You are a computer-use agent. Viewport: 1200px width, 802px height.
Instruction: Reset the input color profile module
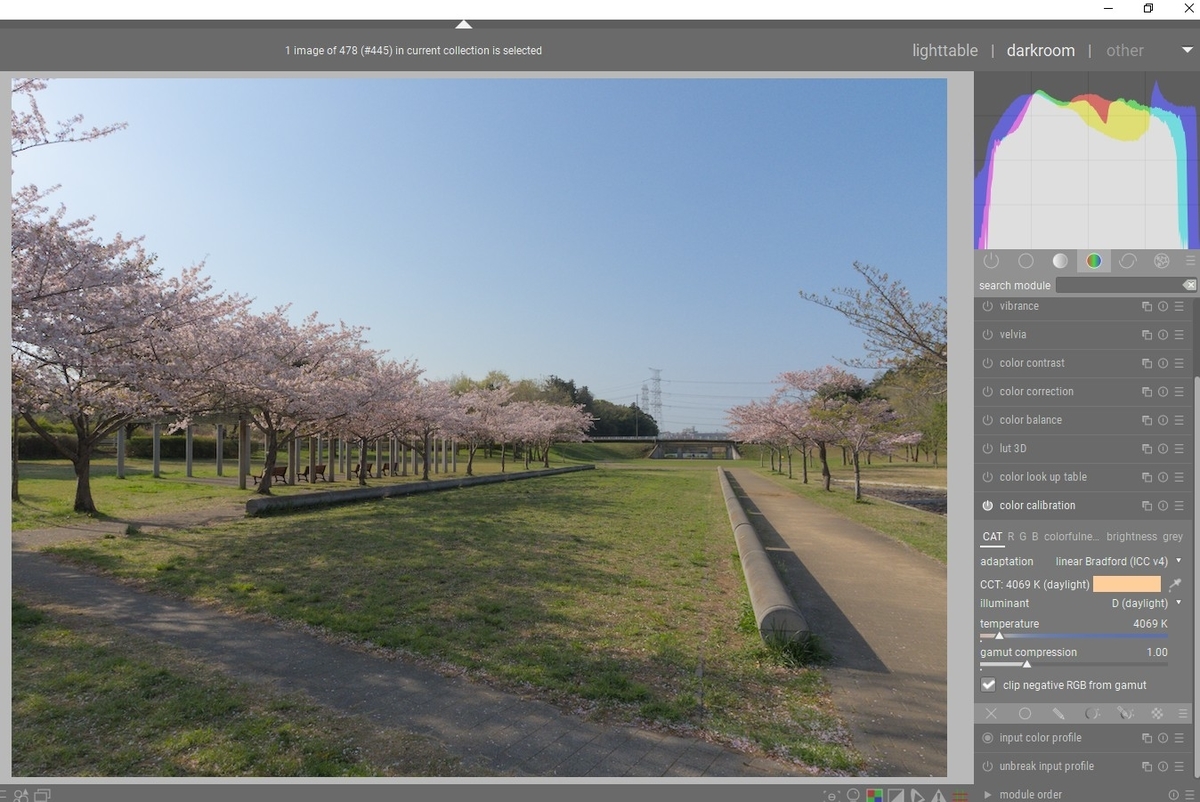(1163, 738)
